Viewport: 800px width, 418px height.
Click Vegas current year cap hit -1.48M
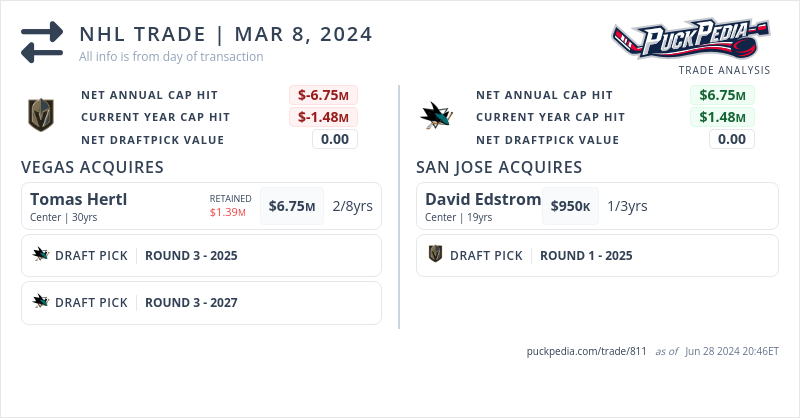(323, 117)
